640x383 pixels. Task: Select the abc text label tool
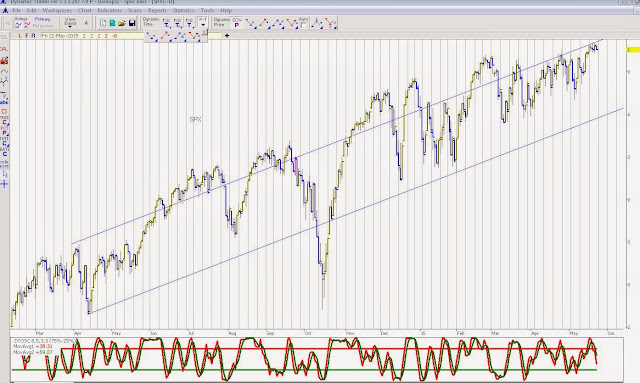click(x=4, y=102)
